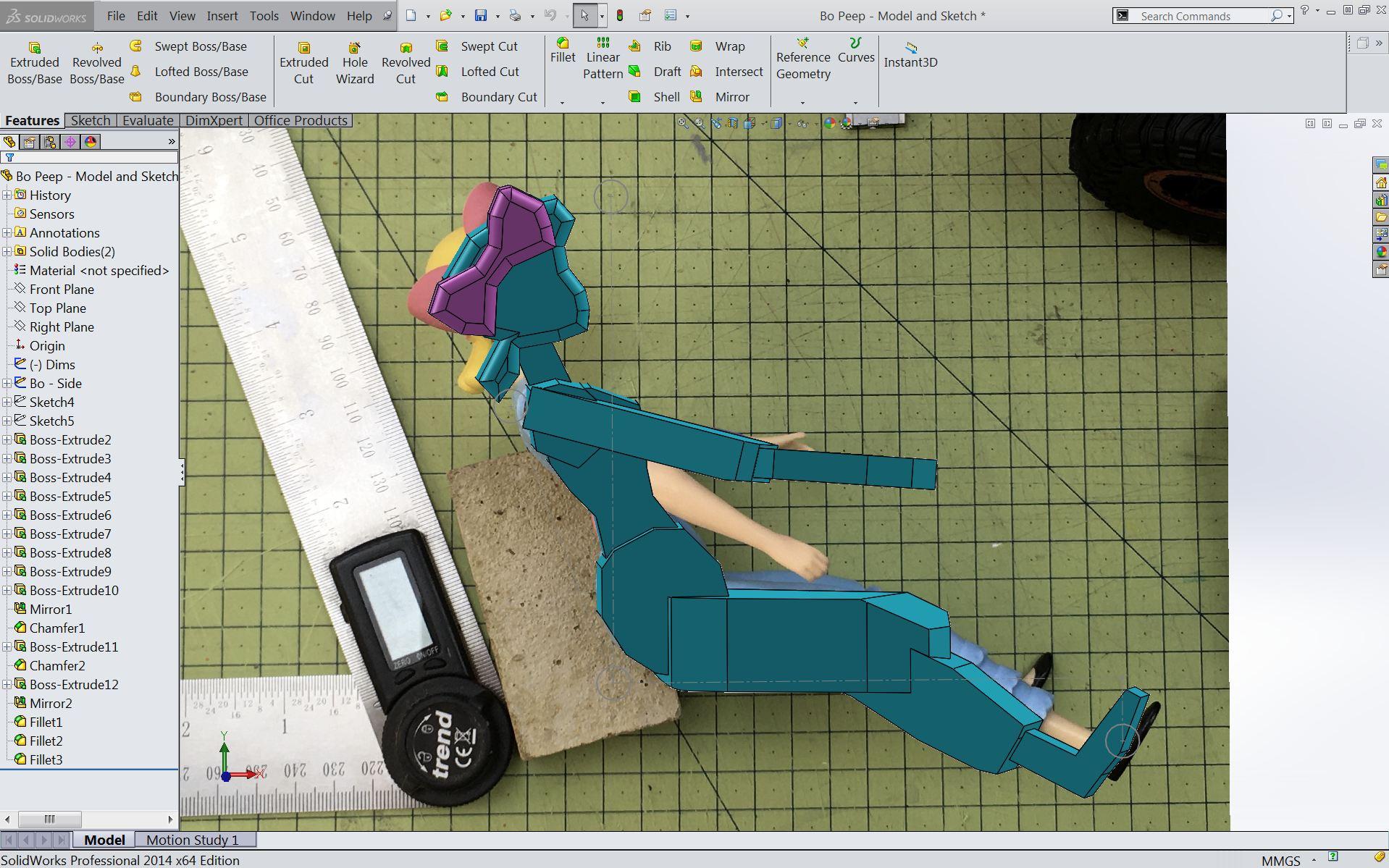Toggle Hide/Show Items in the heads-up toolbar

point(802,124)
